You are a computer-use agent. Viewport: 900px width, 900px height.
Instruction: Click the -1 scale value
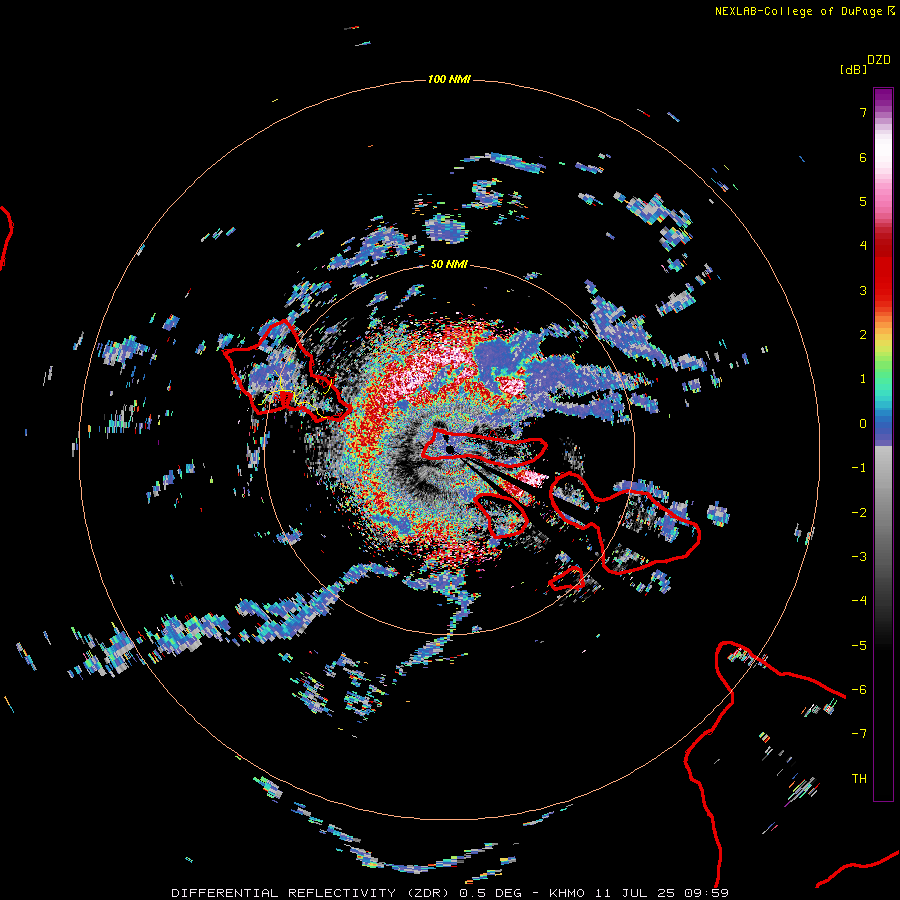tap(859, 468)
